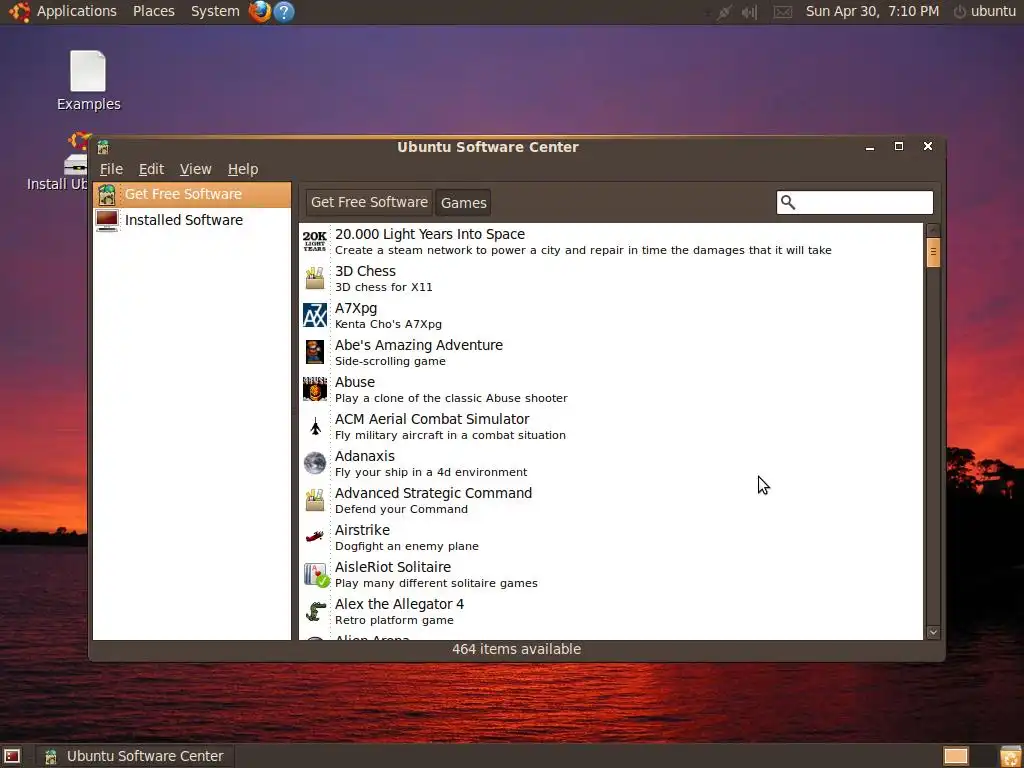
Task: Click the Get Free Software sidebar icon
Action: (106, 195)
